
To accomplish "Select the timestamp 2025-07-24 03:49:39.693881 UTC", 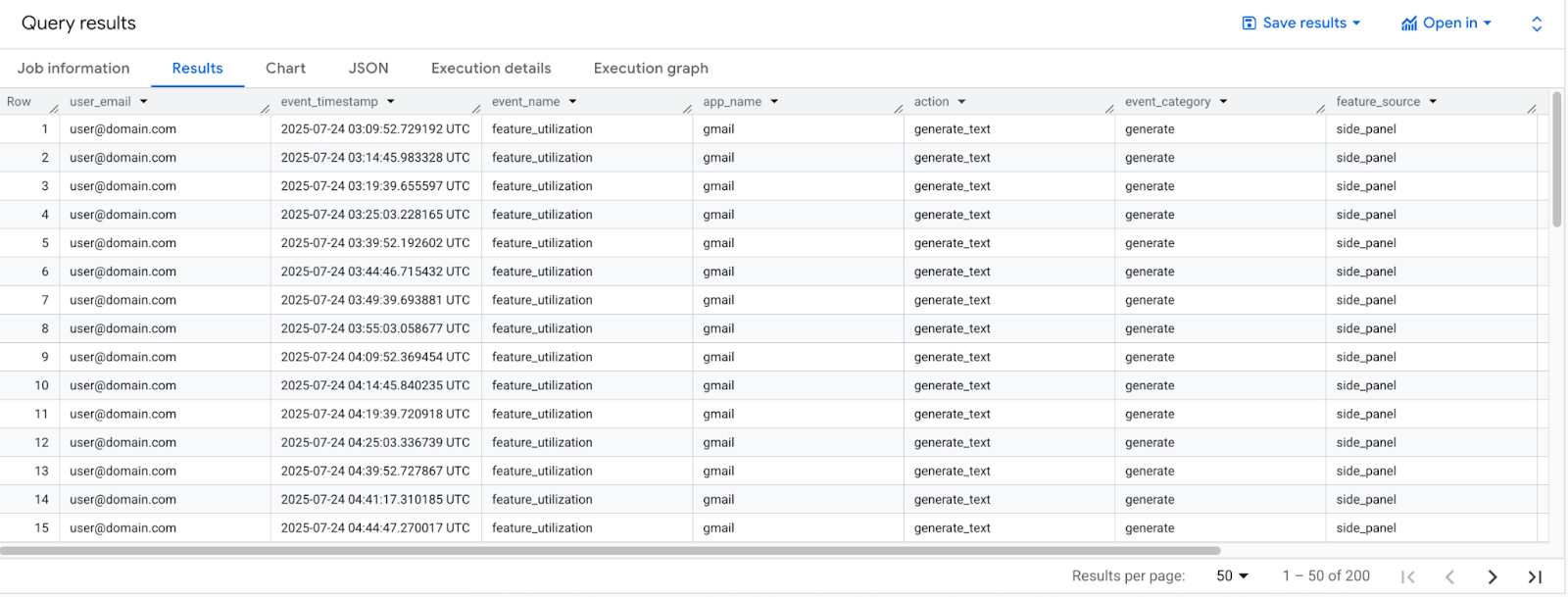I will pyautogui.click(x=375, y=300).
